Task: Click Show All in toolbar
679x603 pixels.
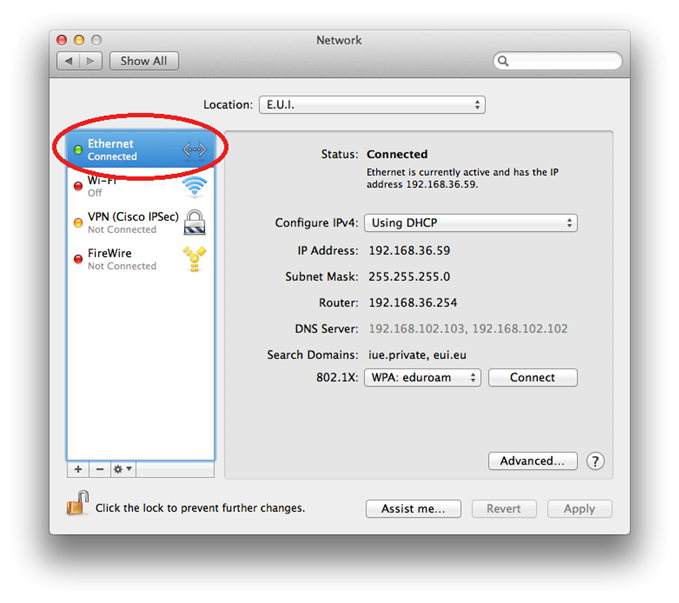Action: point(144,61)
